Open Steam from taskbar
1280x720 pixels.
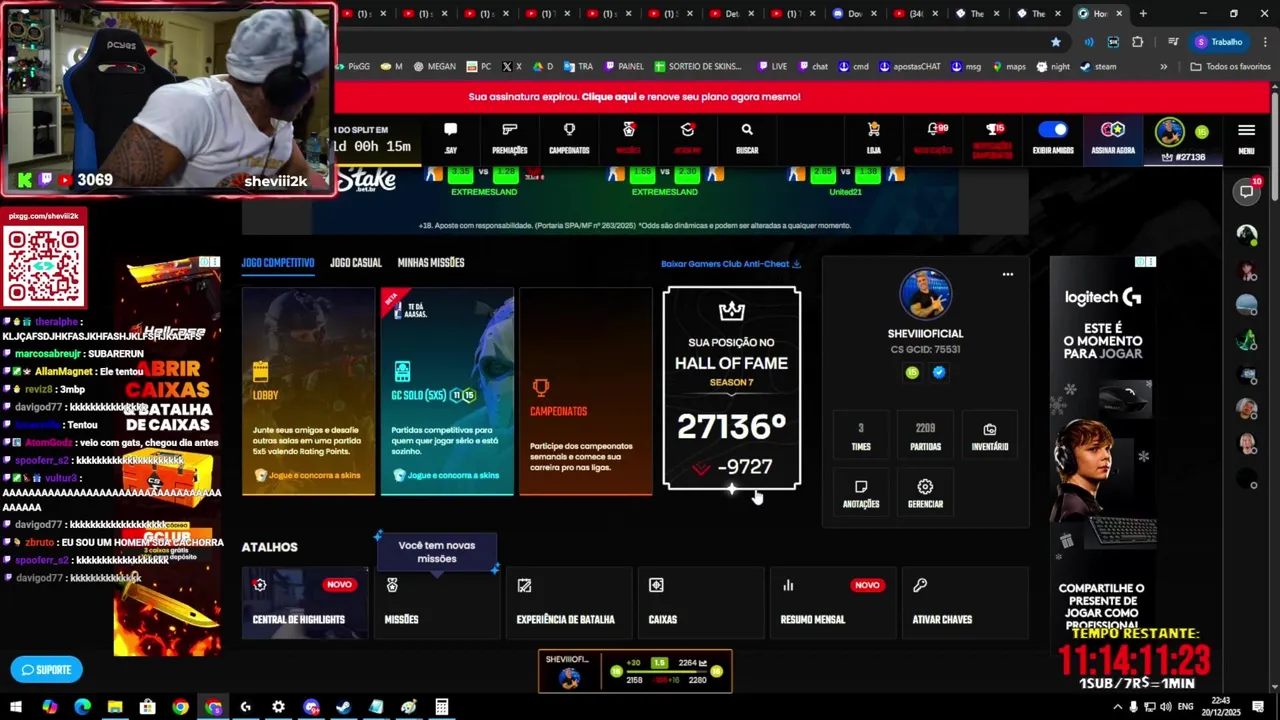point(343,707)
